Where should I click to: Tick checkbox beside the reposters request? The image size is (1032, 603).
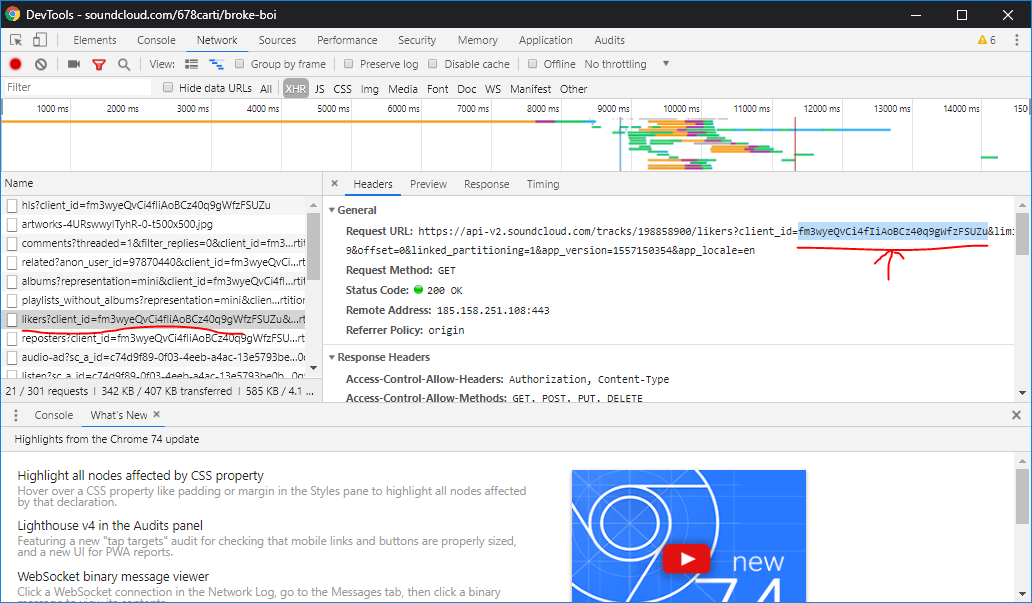pyautogui.click(x=12, y=339)
